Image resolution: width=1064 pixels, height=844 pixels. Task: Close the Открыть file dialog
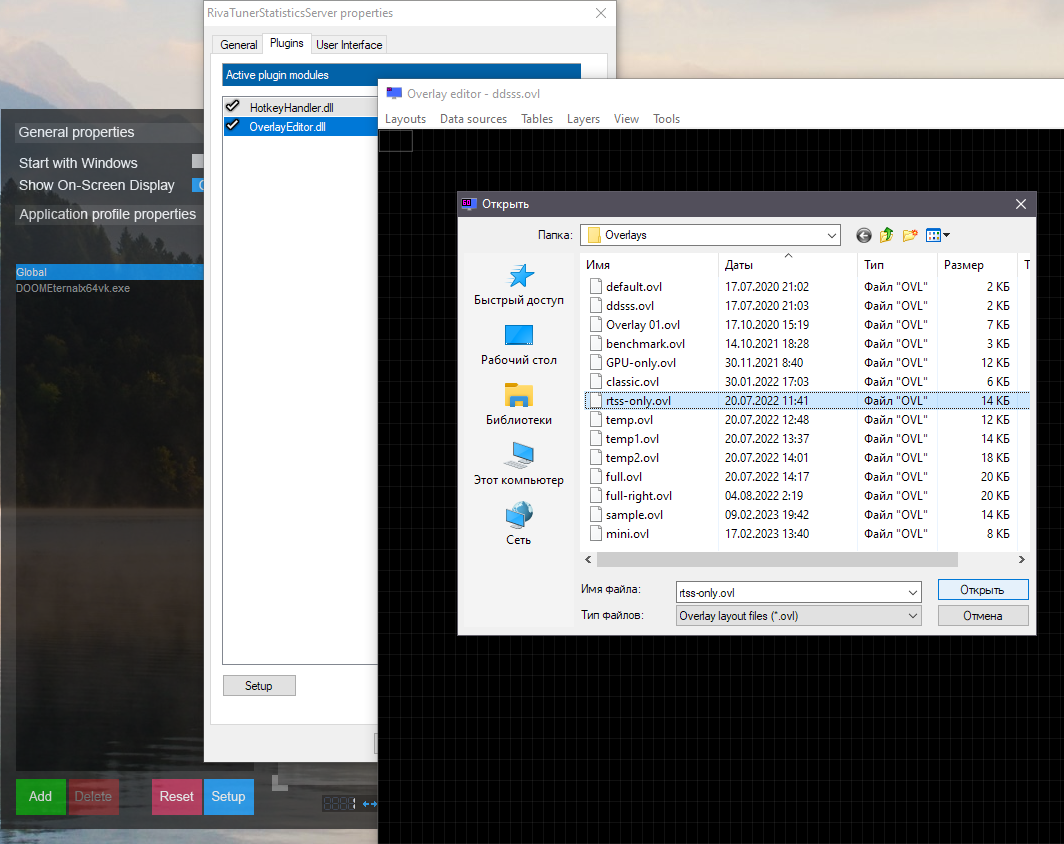click(x=1020, y=204)
